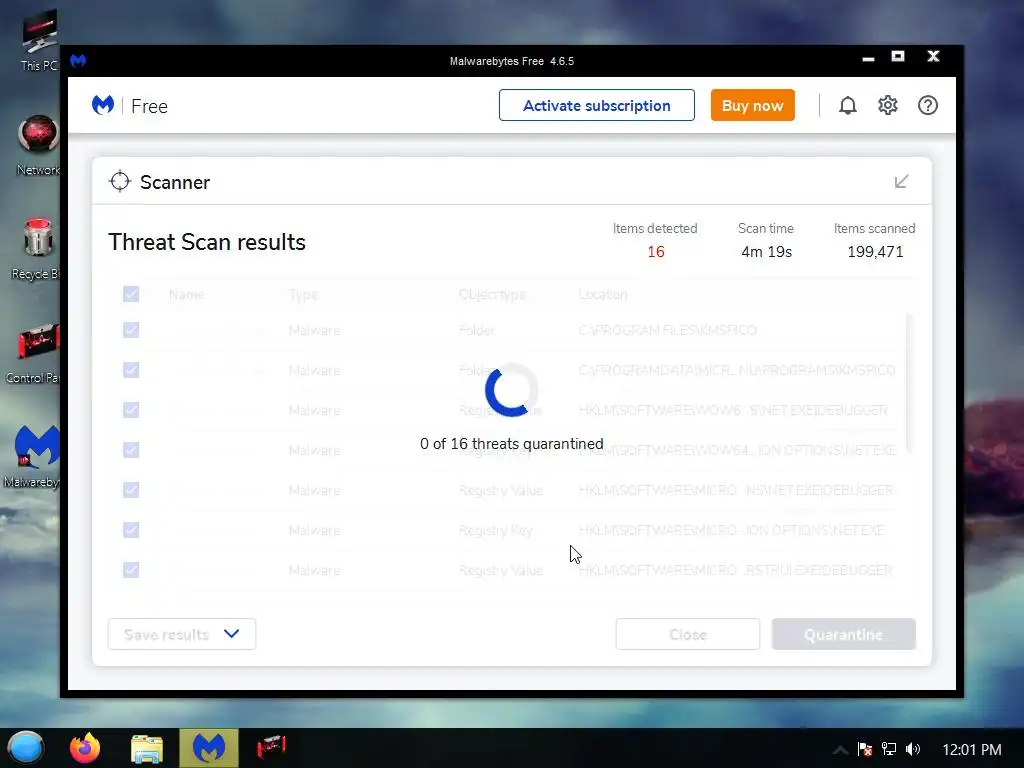Screen dimensions: 1024x768
Task: Uncheck the WOW64 ION OPTIONS NET.EXE checkbox
Action: pos(131,450)
